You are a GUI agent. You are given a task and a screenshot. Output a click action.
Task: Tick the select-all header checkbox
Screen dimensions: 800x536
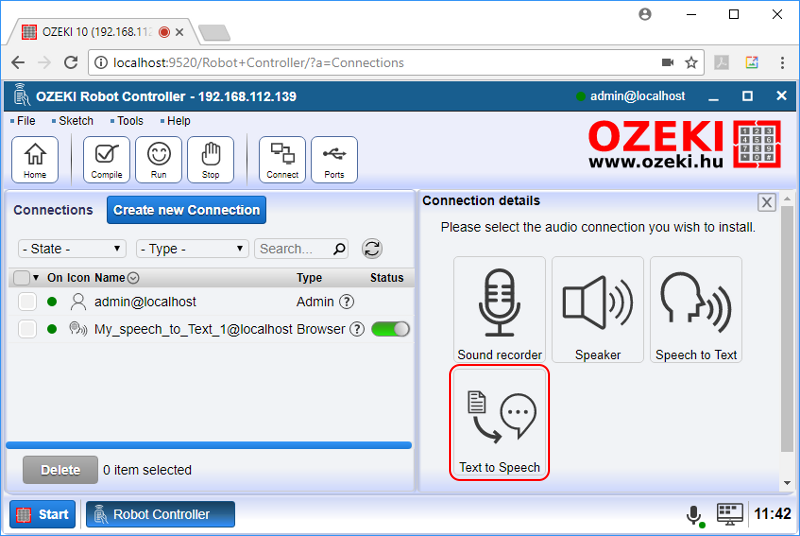(x=21, y=278)
